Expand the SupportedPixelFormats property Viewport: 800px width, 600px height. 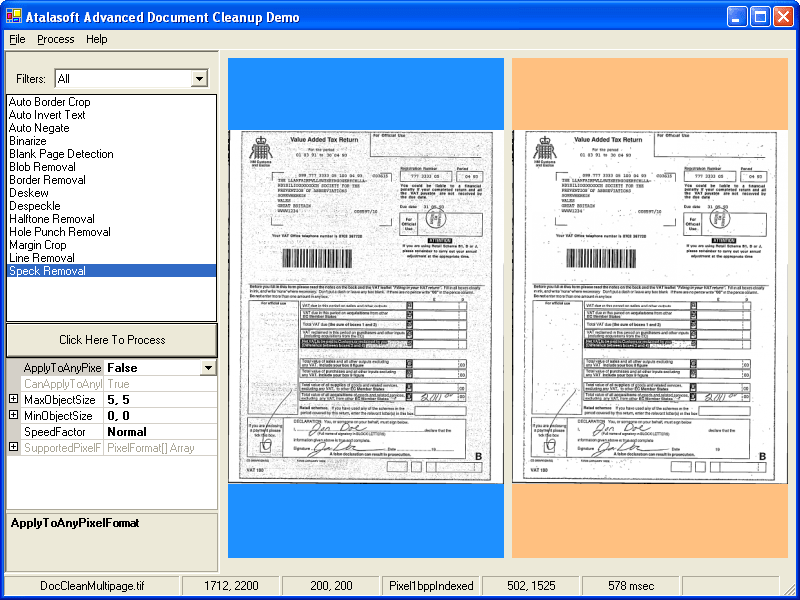point(14,447)
